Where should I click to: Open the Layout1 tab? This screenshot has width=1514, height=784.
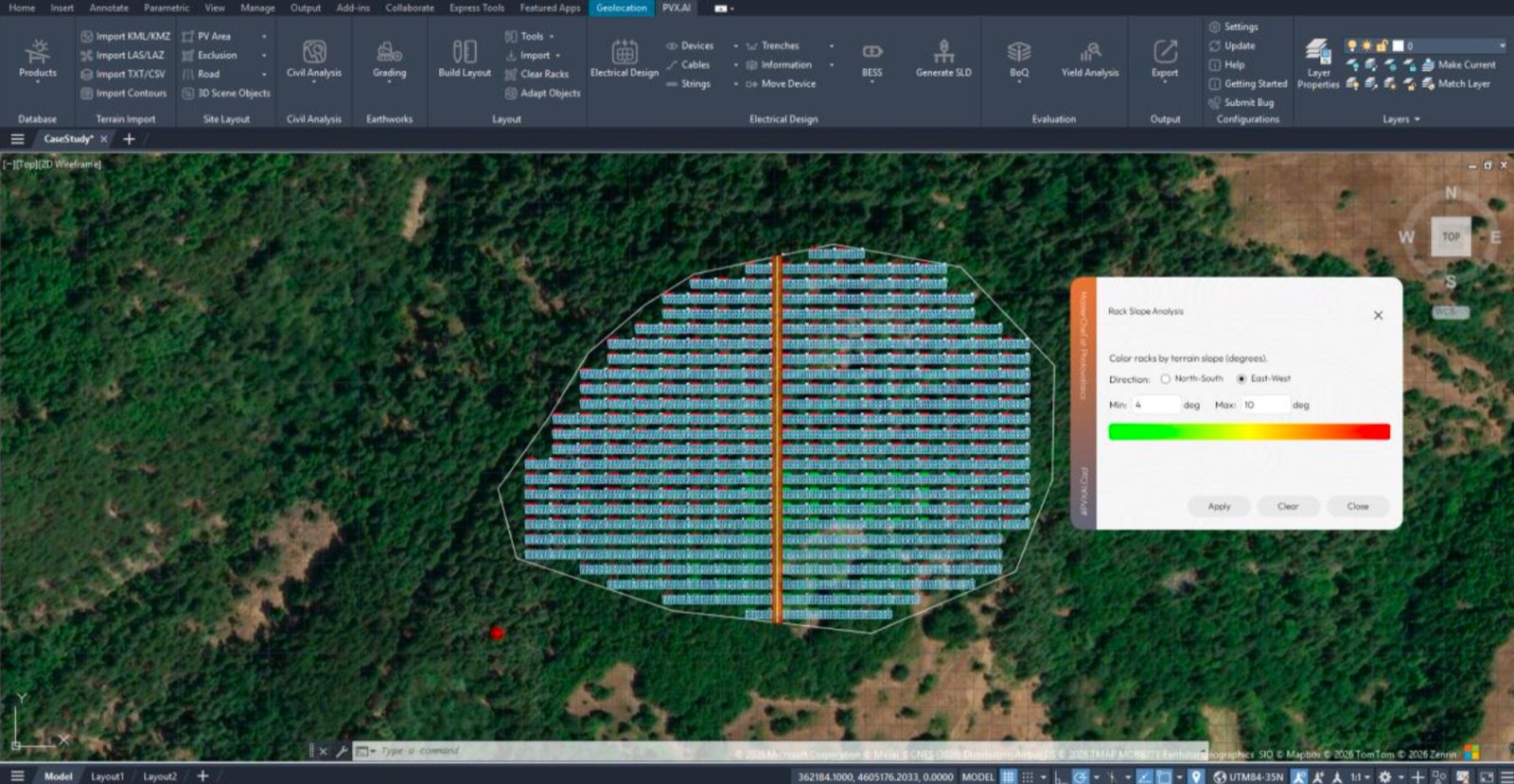click(107, 776)
